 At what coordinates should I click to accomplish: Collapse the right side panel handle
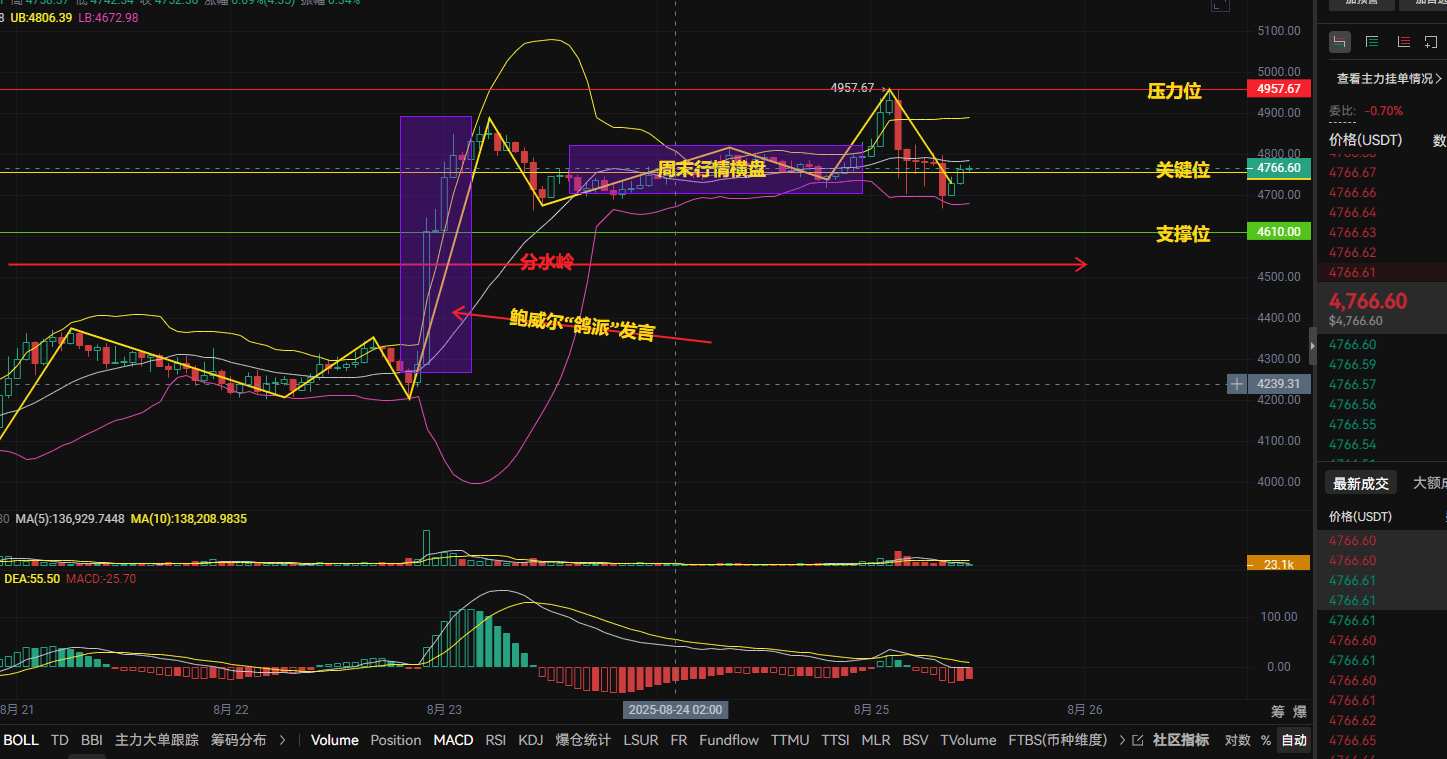point(1313,346)
